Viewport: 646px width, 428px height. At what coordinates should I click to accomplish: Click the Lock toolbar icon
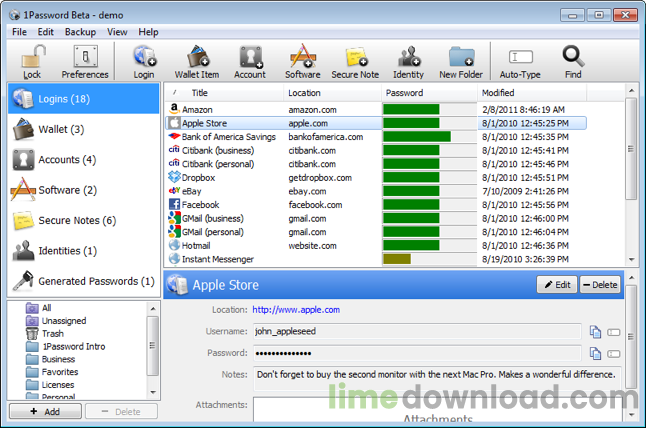click(32, 60)
